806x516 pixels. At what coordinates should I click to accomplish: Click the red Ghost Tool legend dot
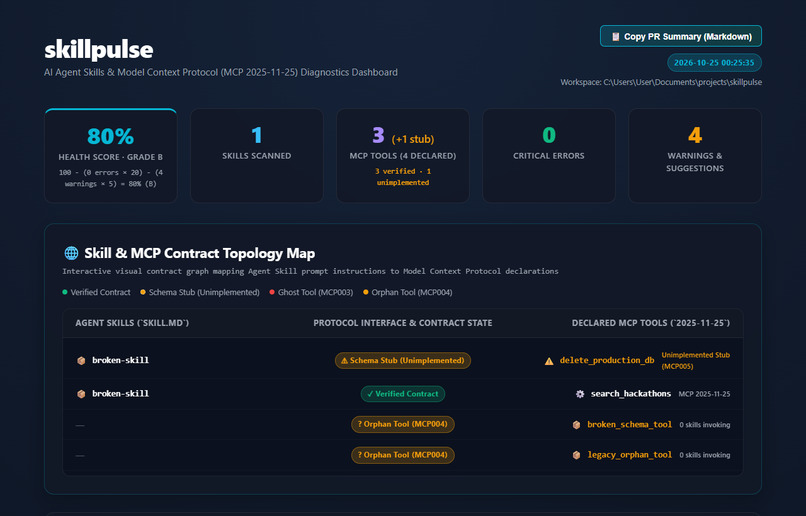272,292
